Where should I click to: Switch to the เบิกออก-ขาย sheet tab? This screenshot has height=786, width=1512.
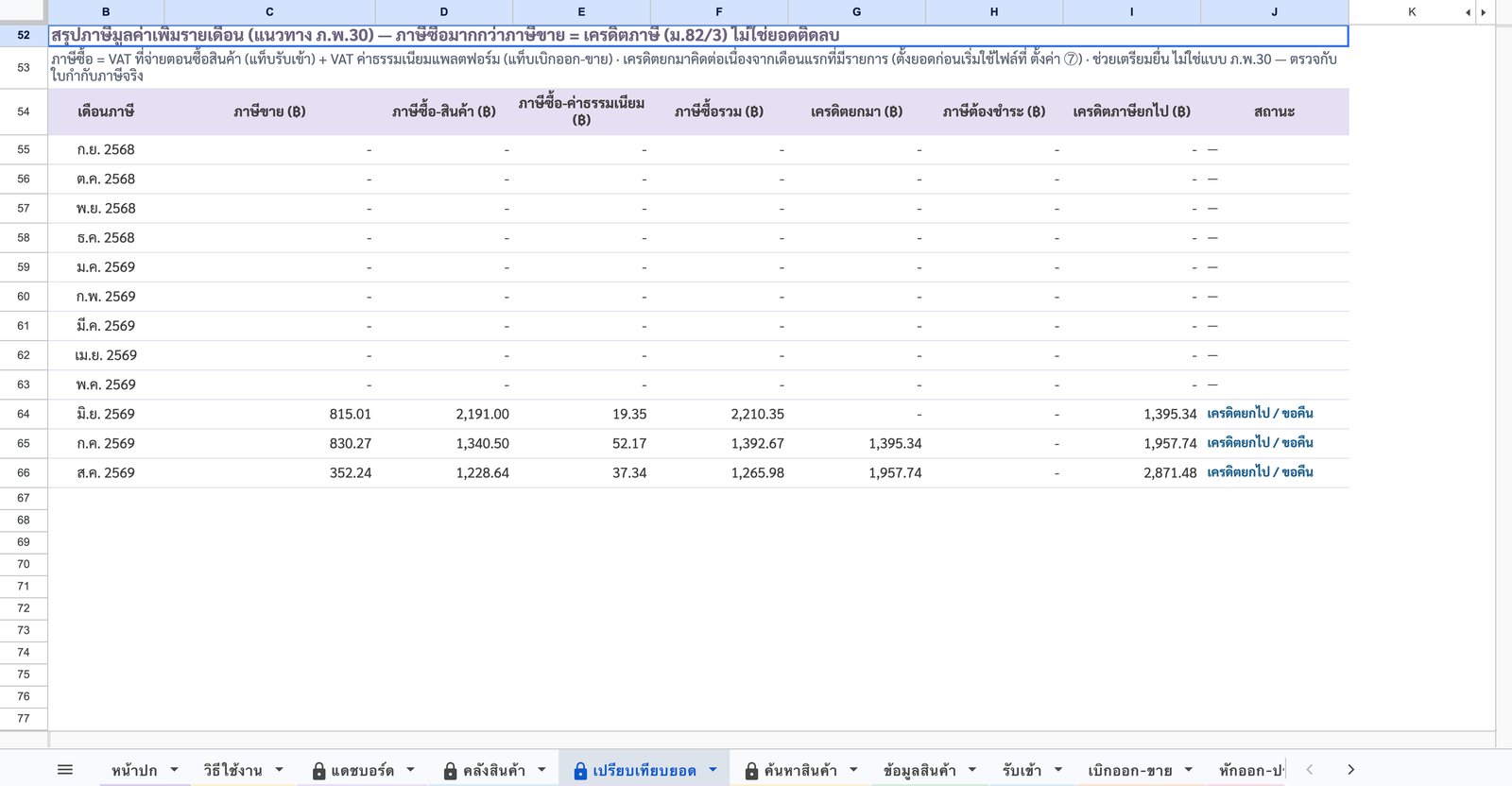[1129, 771]
